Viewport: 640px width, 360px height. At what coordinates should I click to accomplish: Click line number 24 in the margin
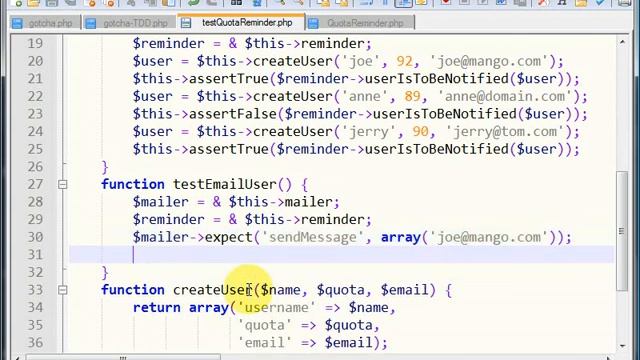coord(35,131)
